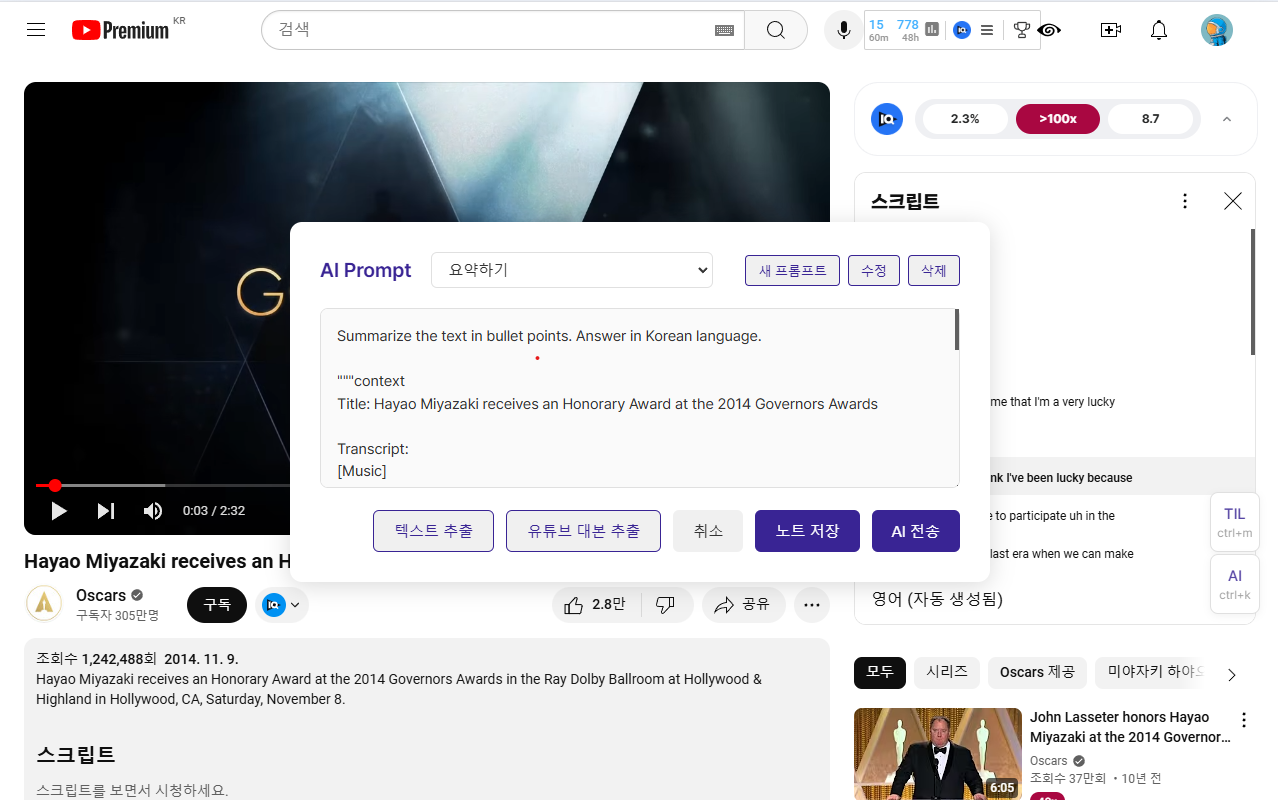This screenshot has width=1280, height=800.
Task: Open the three-line list icon in extension toolbar
Action: click(987, 30)
